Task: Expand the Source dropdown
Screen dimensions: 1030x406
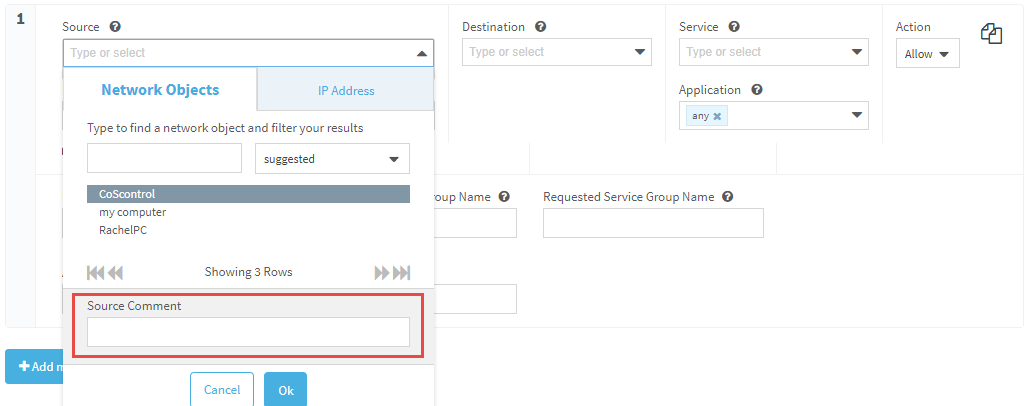Action: coord(422,53)
